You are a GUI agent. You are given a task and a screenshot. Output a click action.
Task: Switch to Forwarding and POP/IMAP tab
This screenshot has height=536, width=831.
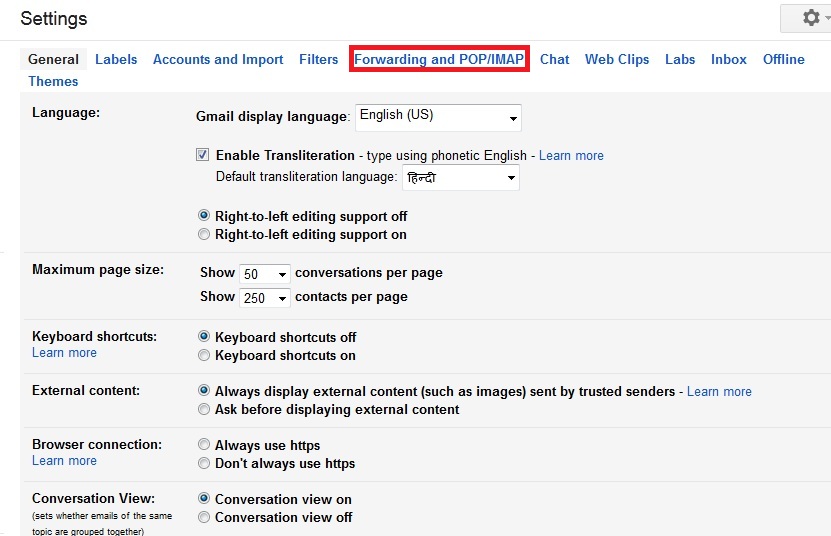click(x=439, y=59)
